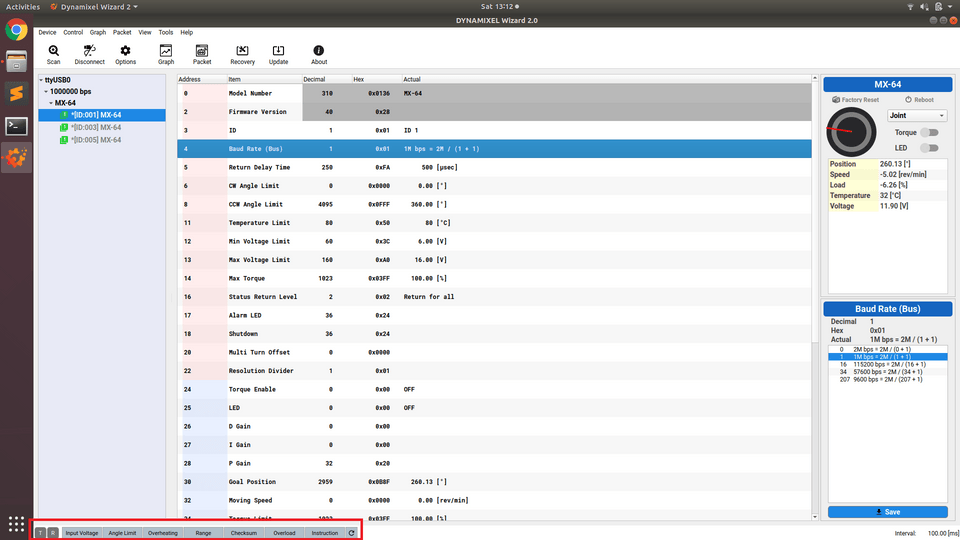Click the Factory Reset button
960x540 pixels.
pos(855,100)
